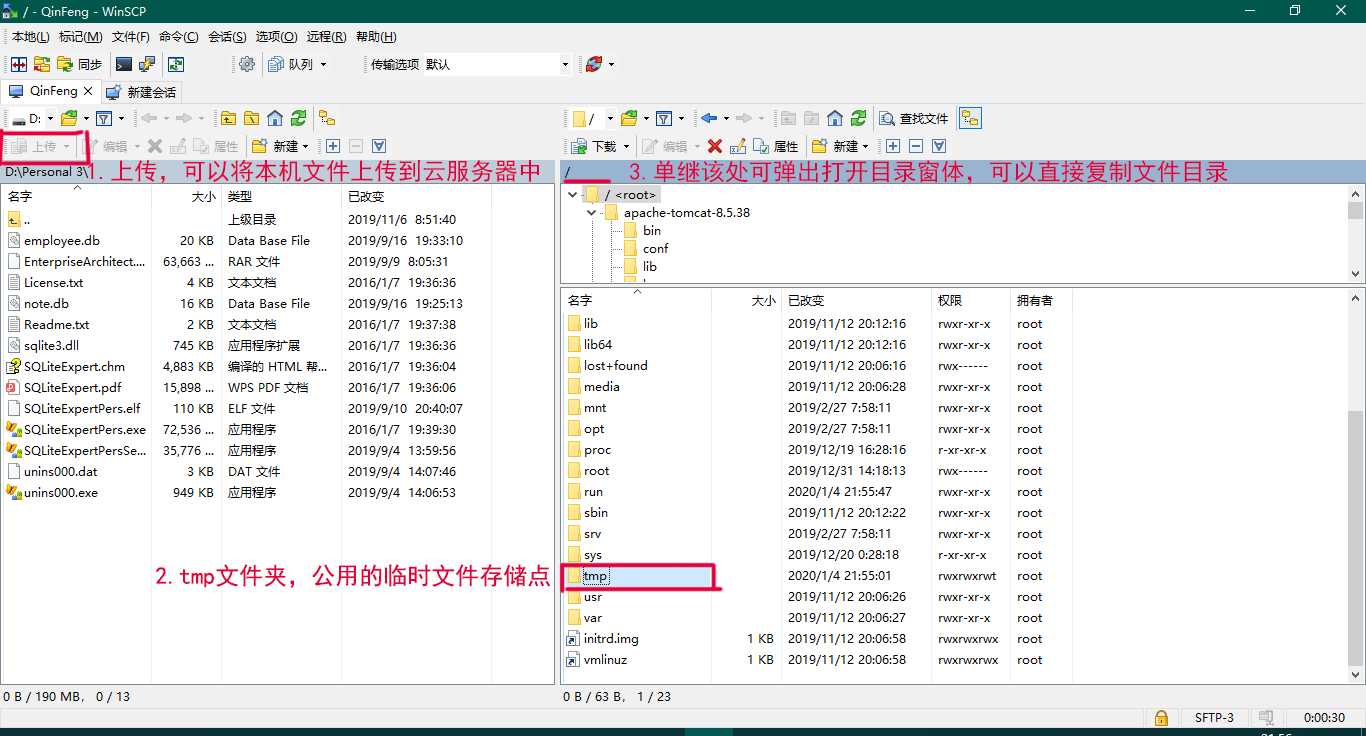The height and width of the screenshot is (736, 1366).
Task: Open local directory folder icon
Action: 69,118
